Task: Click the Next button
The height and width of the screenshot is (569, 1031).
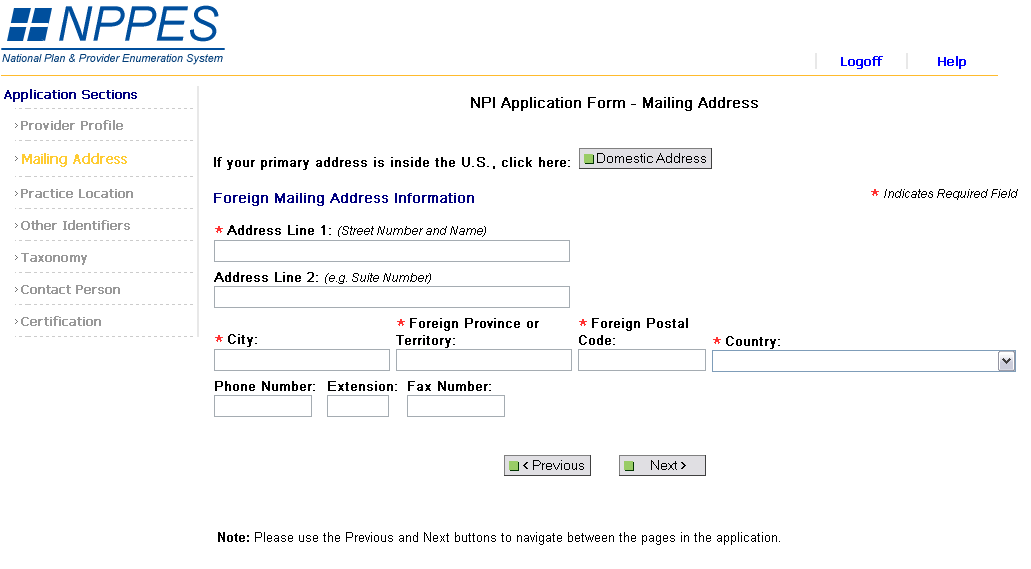Action: pyautogui.click(x=662, y=466)
